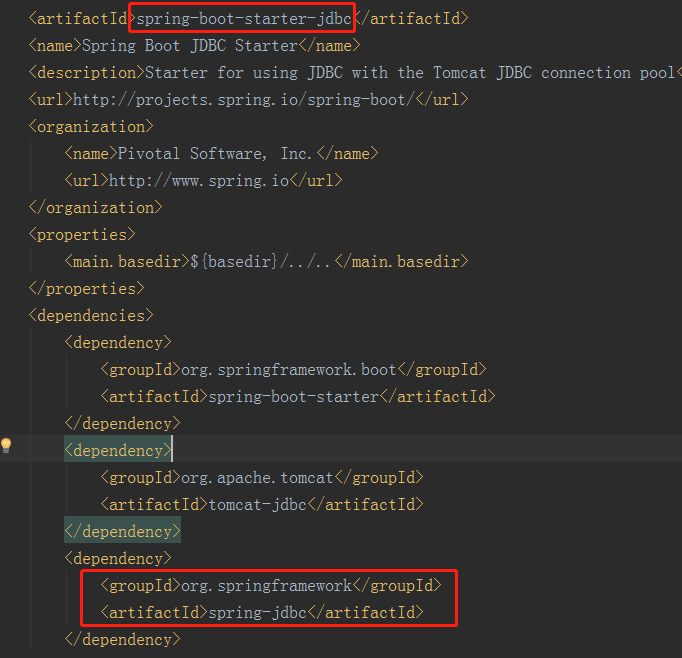Viewport: 682px width, 658px height.
Task: Click the opening dependencies tag
Action: click(x=91, y=316)
